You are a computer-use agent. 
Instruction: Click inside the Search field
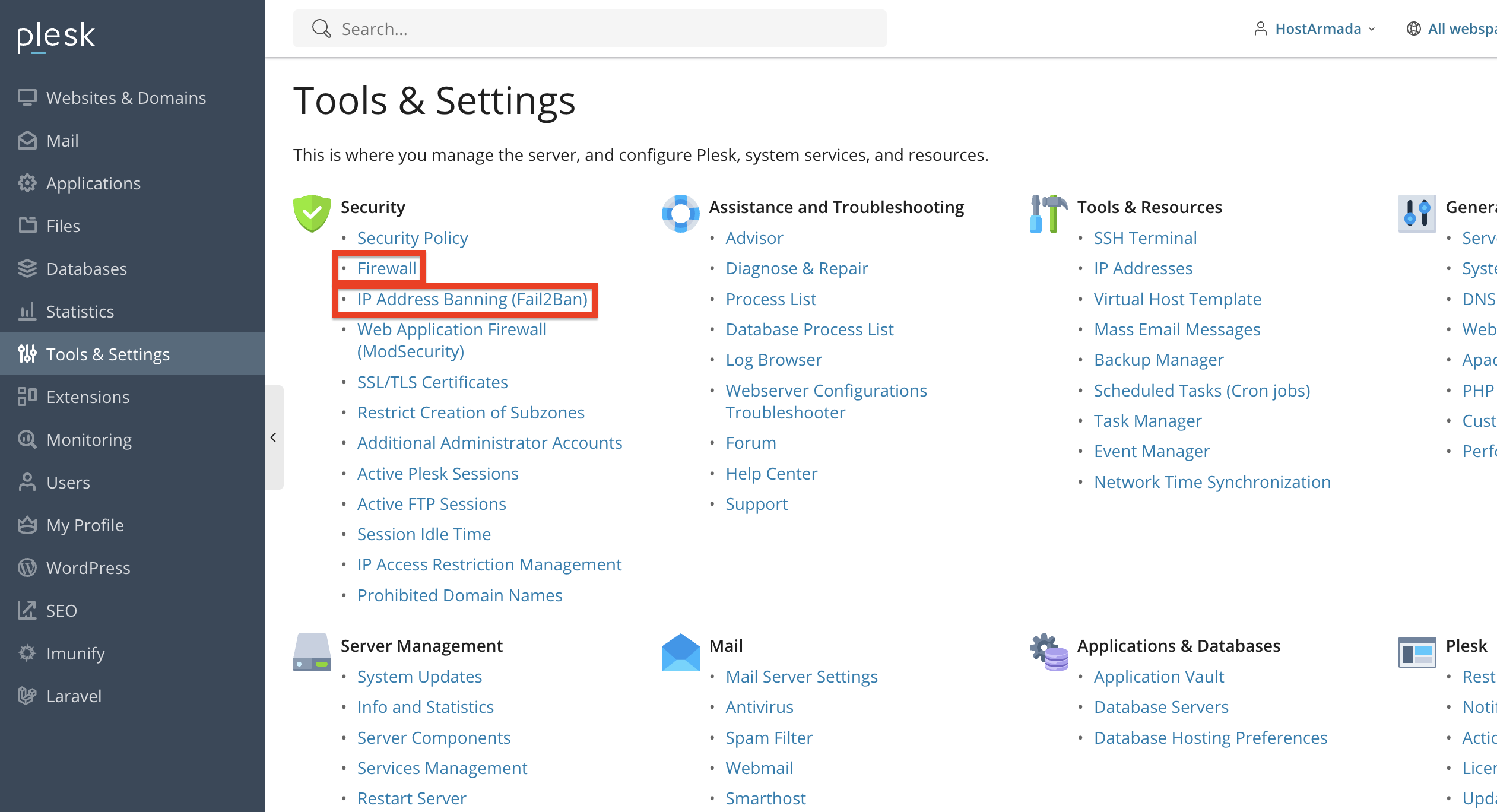click(x=589, y=28)
